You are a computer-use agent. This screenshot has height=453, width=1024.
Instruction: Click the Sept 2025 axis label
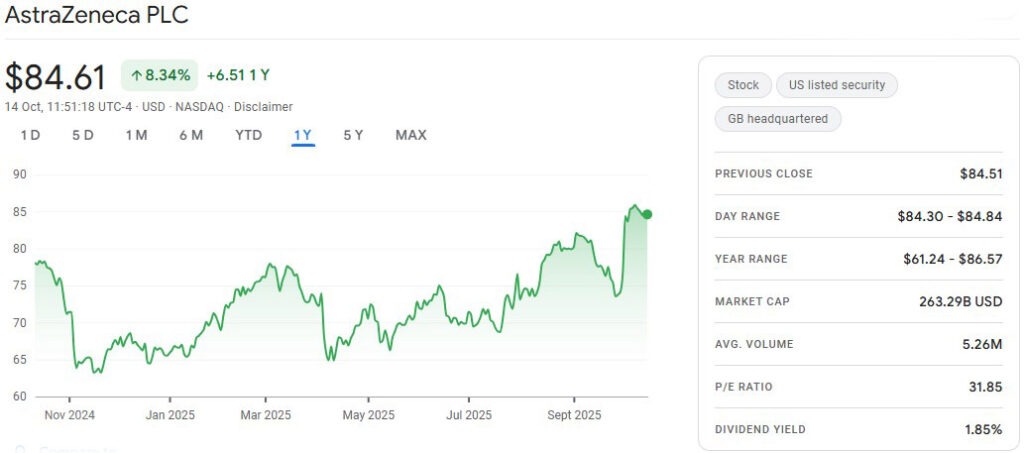[x=574, y=415]
